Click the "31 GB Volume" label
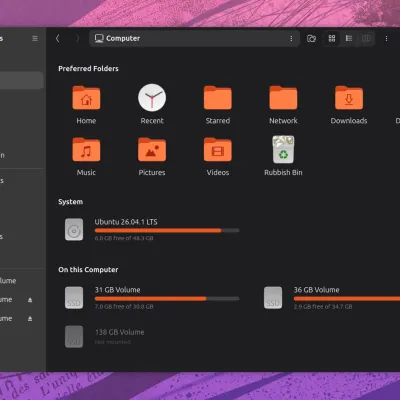The height and width of the screenshot is (400, 400). pos(117,290)
